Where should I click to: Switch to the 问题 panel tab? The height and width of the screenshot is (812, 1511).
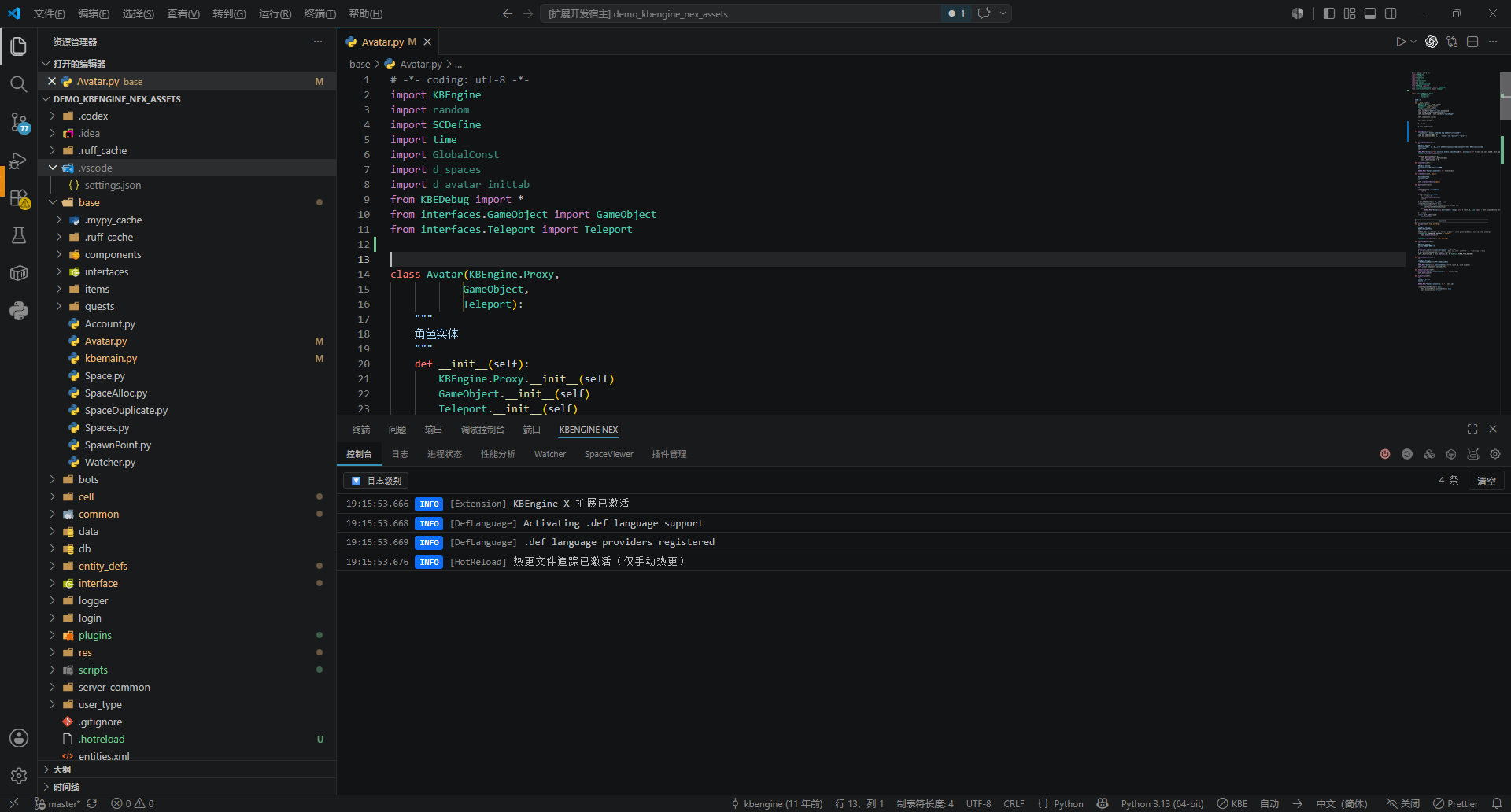397,430
